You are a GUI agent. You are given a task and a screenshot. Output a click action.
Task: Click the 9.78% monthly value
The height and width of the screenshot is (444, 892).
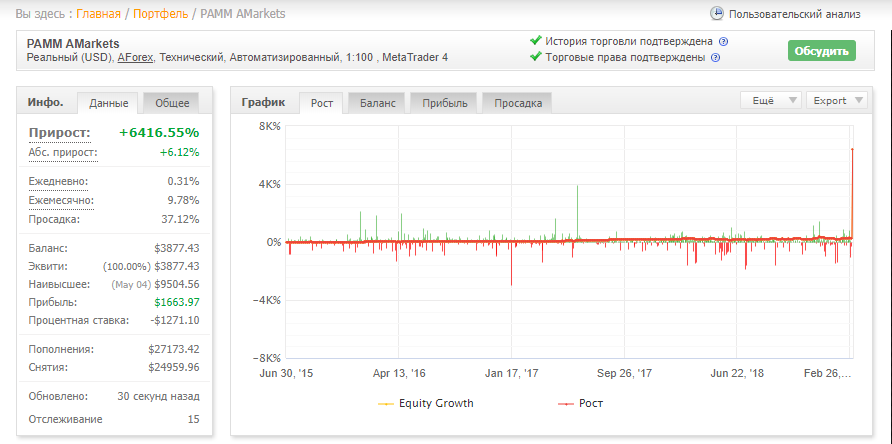pyautogui.click(x=181, y=200)
